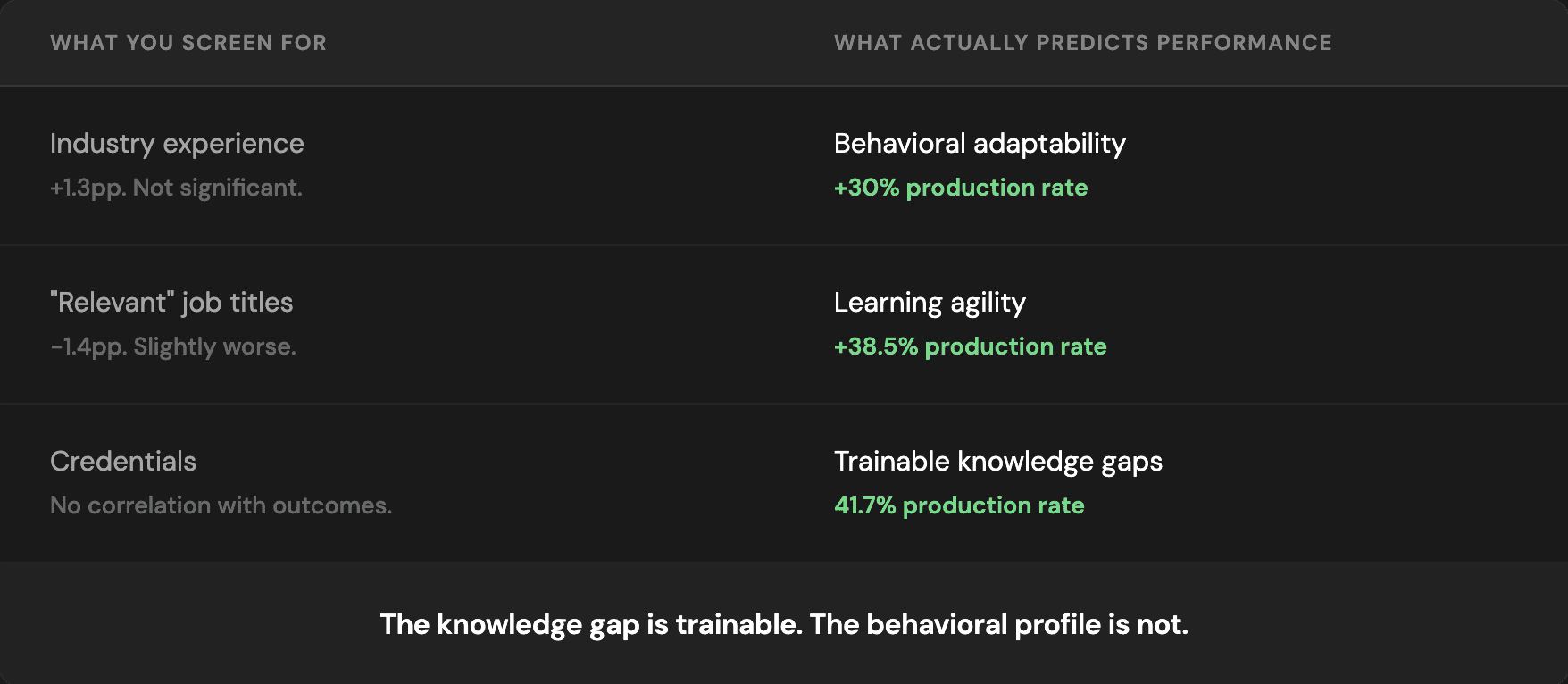Image resolution: width=1568 pixels, height=684 pixels.
Task: Select the 'Learning agility' heading
Action: (x=930, y=303)
